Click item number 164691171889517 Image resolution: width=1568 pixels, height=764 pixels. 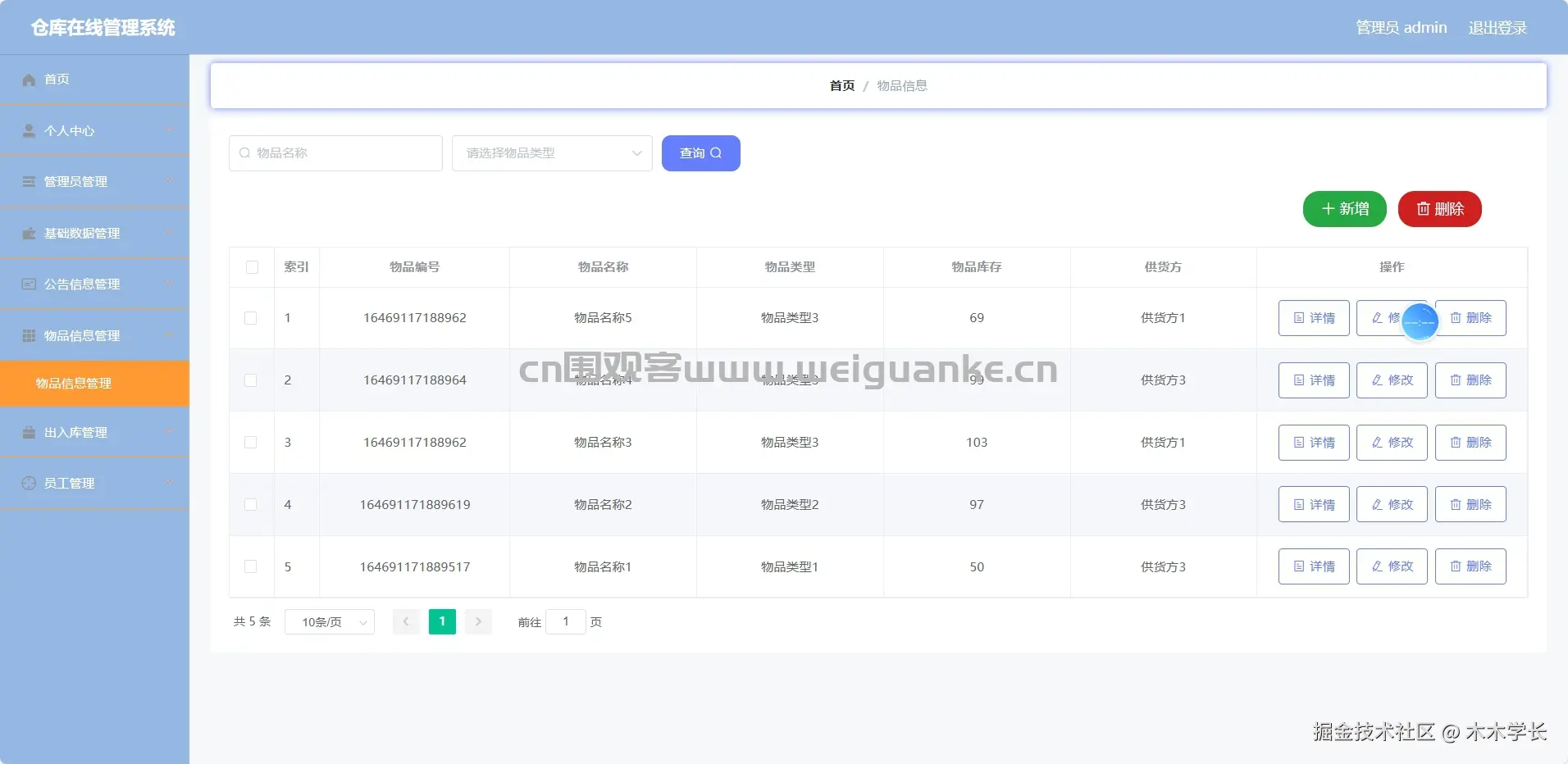[415, 567]
